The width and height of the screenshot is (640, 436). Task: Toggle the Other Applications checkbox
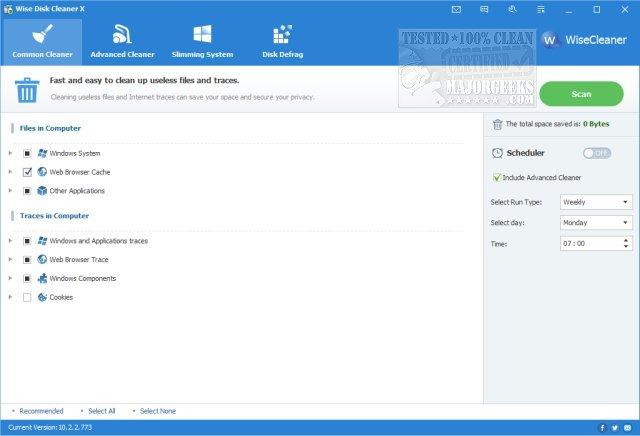click(27, 191)
